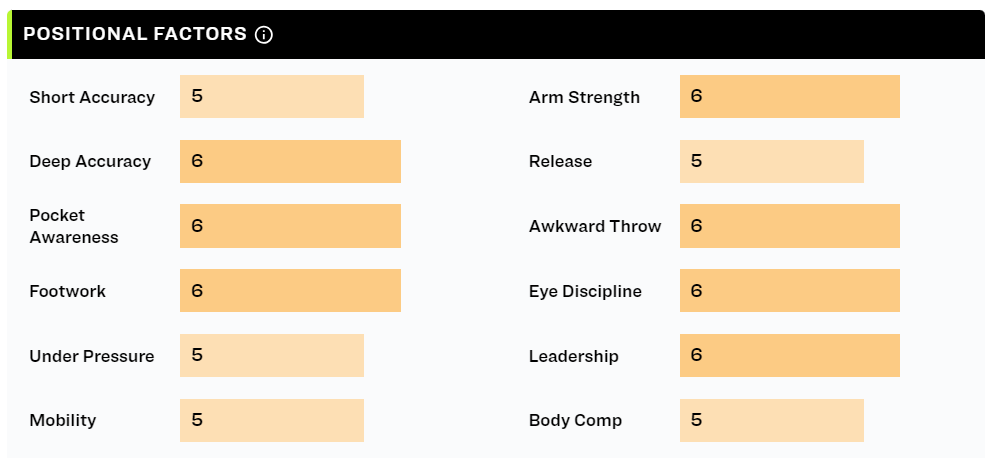Click the Short Accuracy label
Viewport: 990px width, 469px height.
coord(92,97)
